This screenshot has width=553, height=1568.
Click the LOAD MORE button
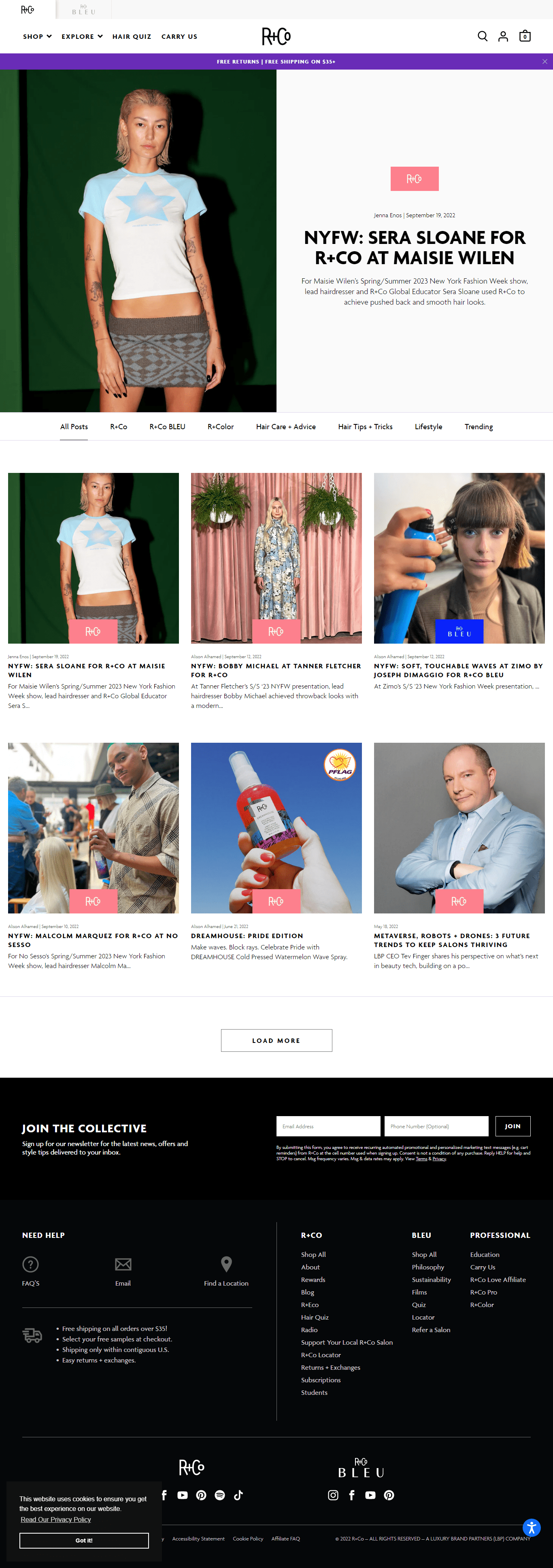pyautogui.click(x=276, y=1040)
